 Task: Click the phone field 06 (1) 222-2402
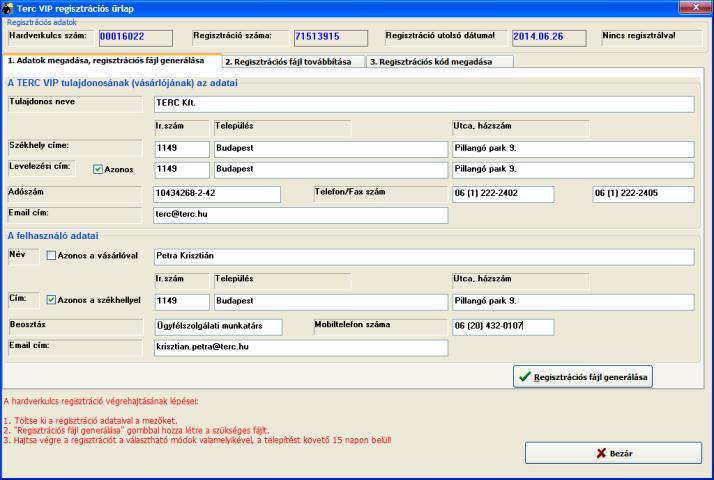coord(503,194)
